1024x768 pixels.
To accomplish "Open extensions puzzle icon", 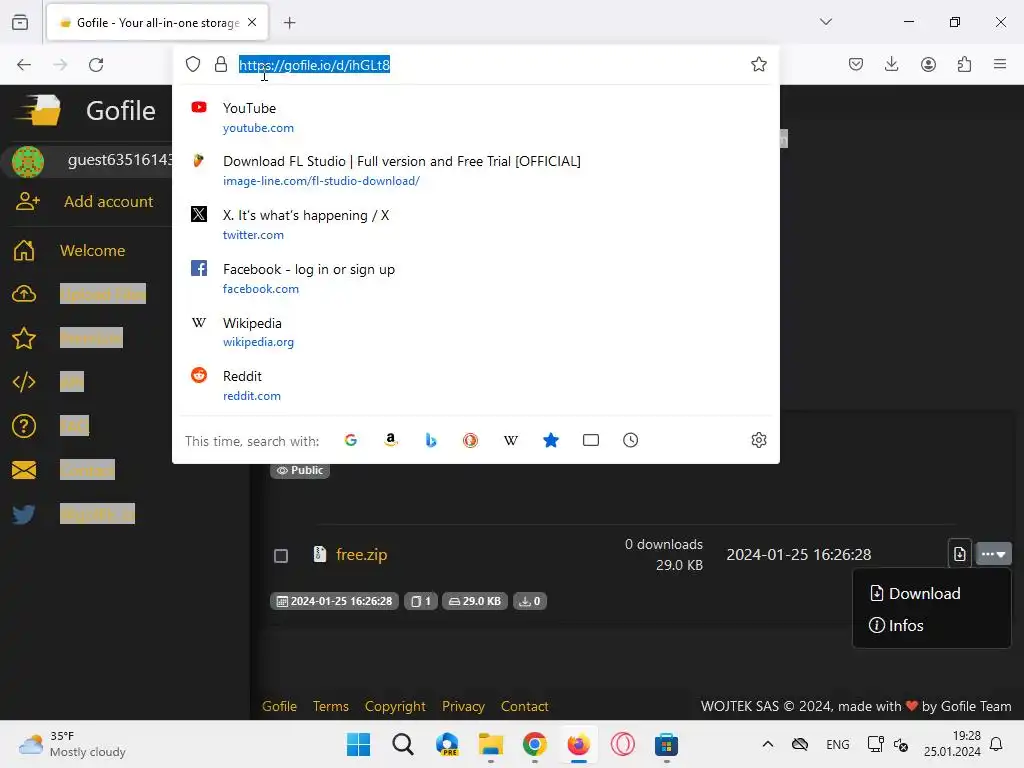I will [x=964, y=64].
